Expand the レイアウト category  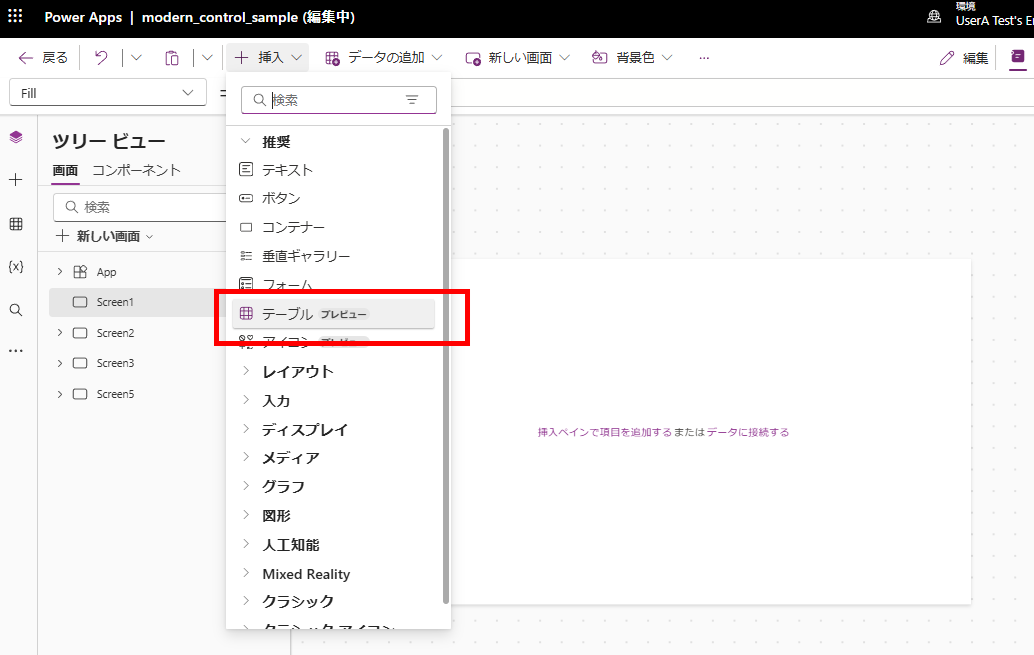pos(297,372)
